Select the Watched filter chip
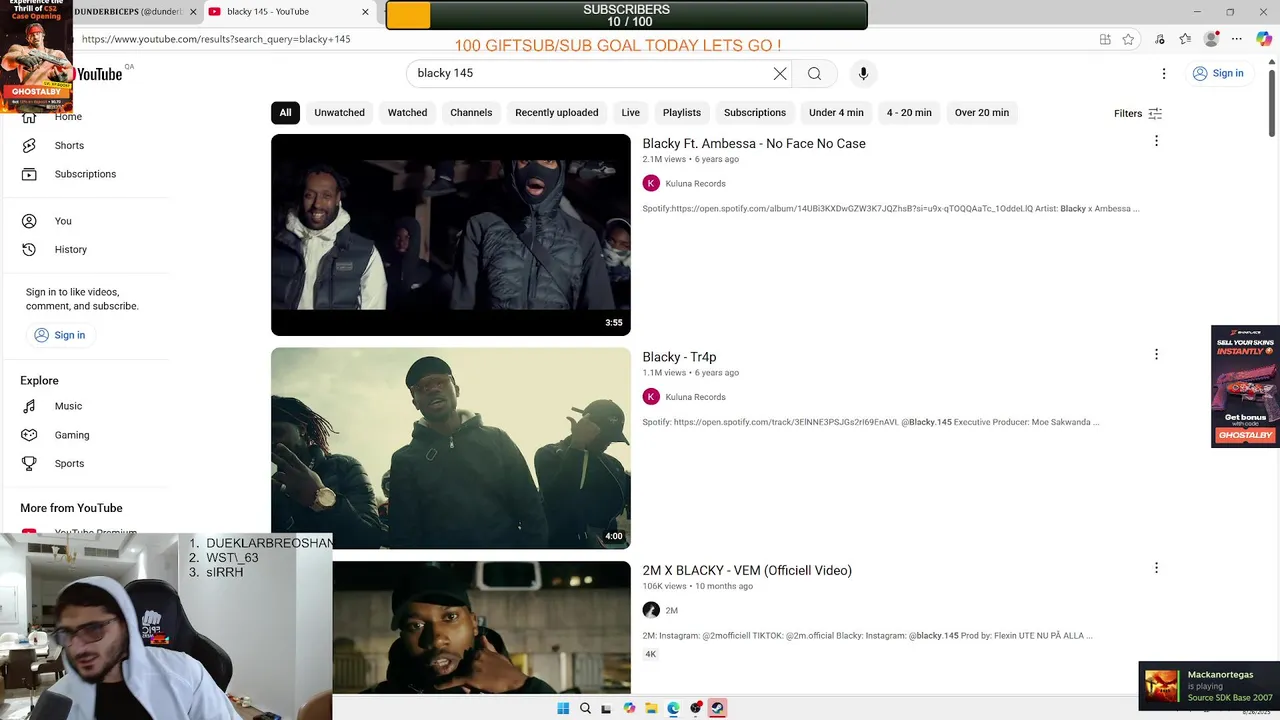Viewport: 1280px width, 720px height. [407, 113]
